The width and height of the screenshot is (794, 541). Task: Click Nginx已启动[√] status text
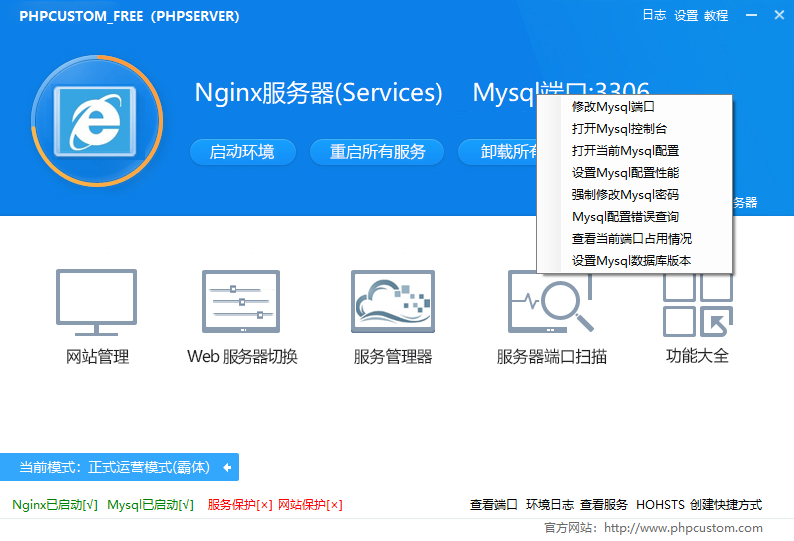click(55, 505)
